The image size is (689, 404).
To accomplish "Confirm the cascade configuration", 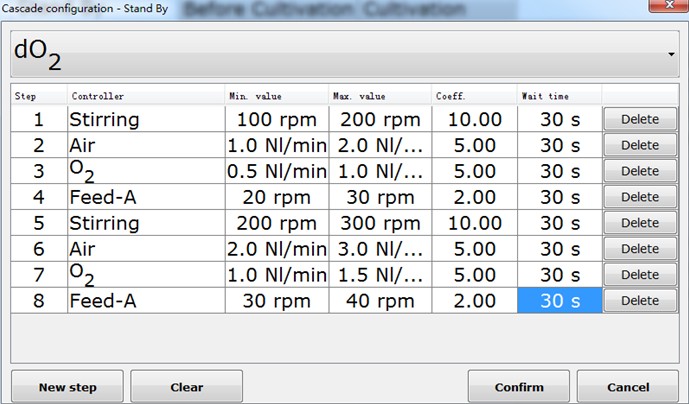I will click(x=519, y=387).
